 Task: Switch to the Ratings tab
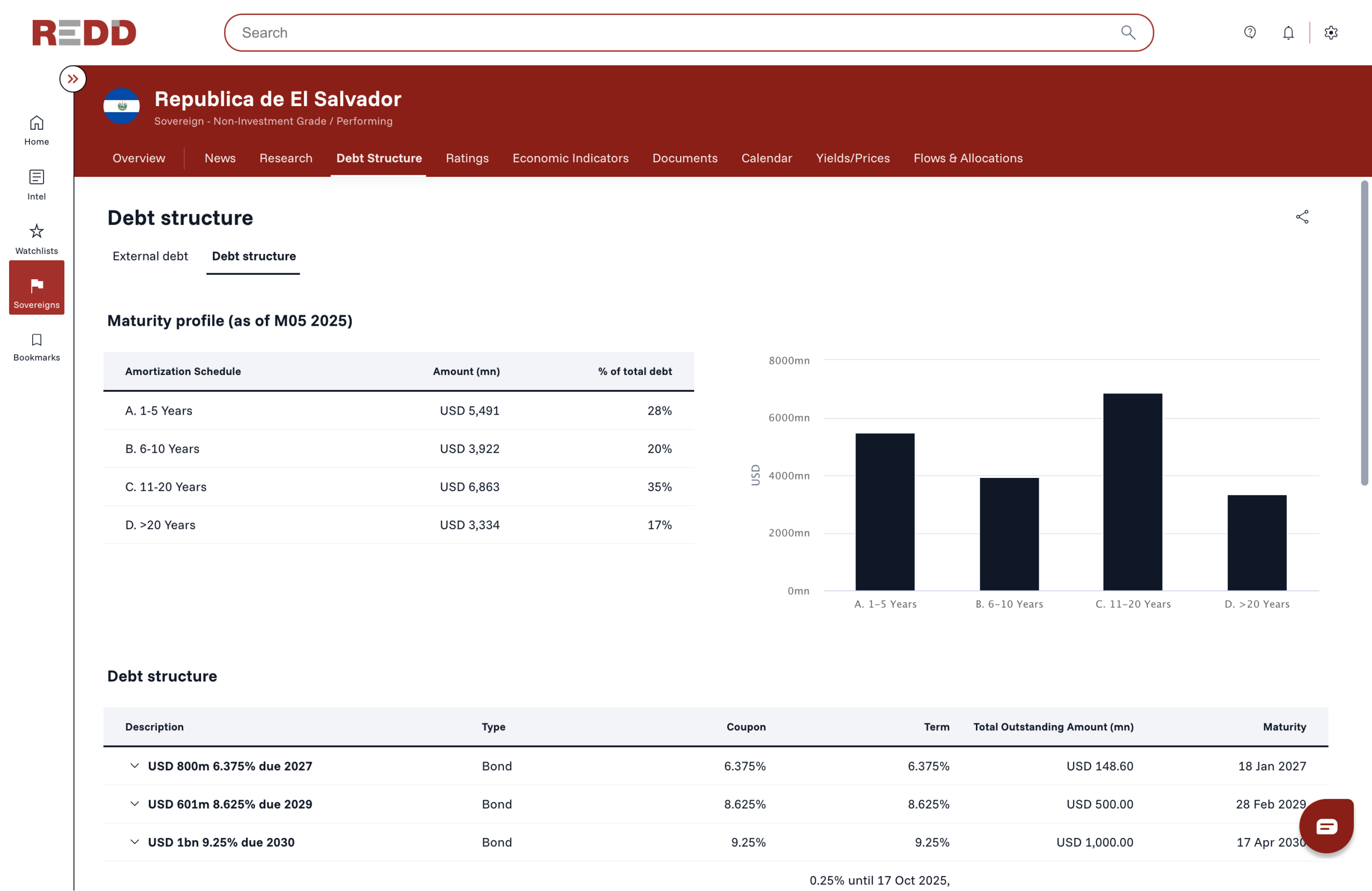467,158
